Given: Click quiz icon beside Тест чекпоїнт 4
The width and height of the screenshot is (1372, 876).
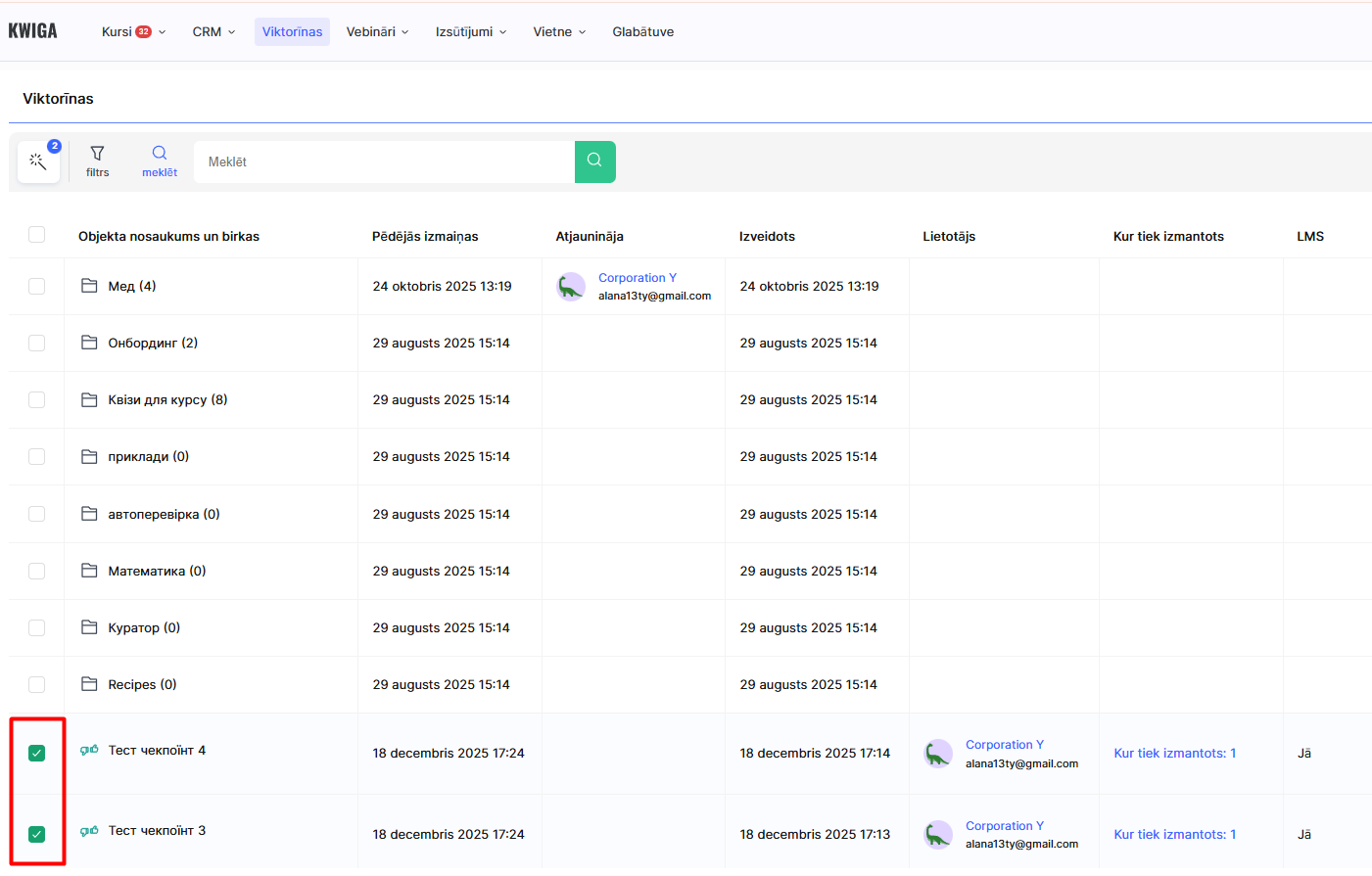Looking at the screenshot, I should (x=89, y=750).
